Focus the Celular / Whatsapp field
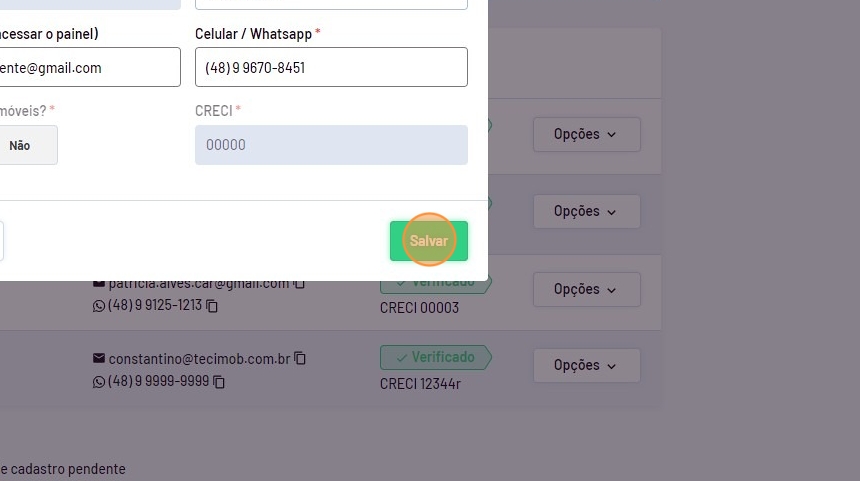 pos(331,68)
